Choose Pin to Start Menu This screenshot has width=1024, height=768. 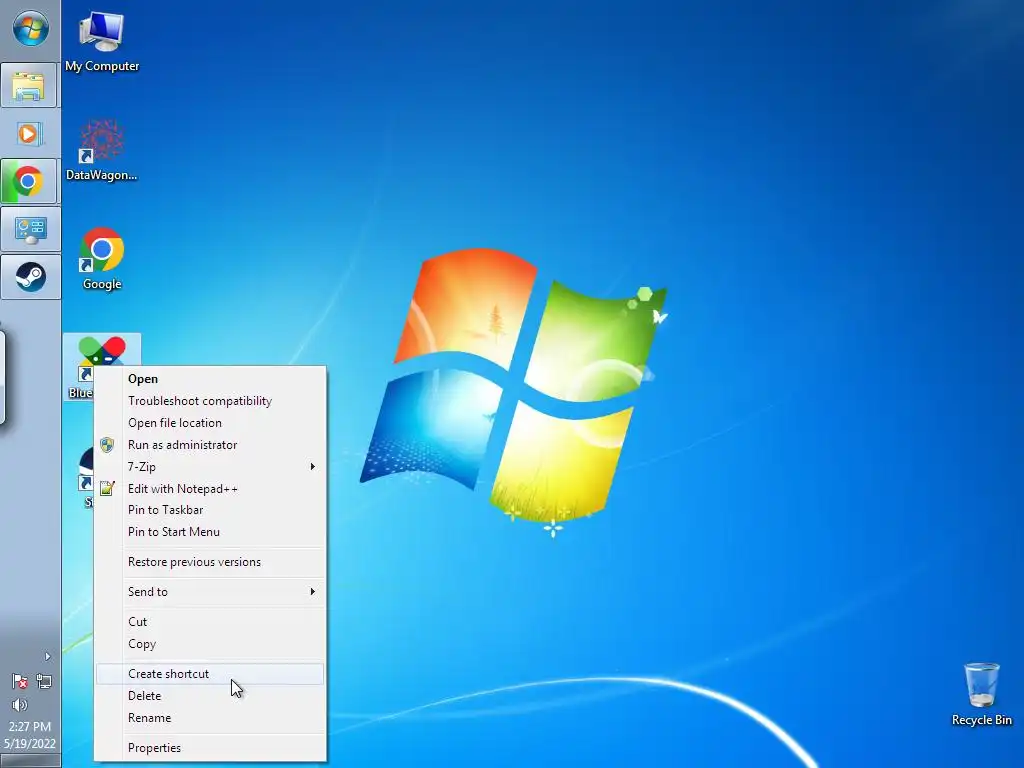[x=210, y=532]
